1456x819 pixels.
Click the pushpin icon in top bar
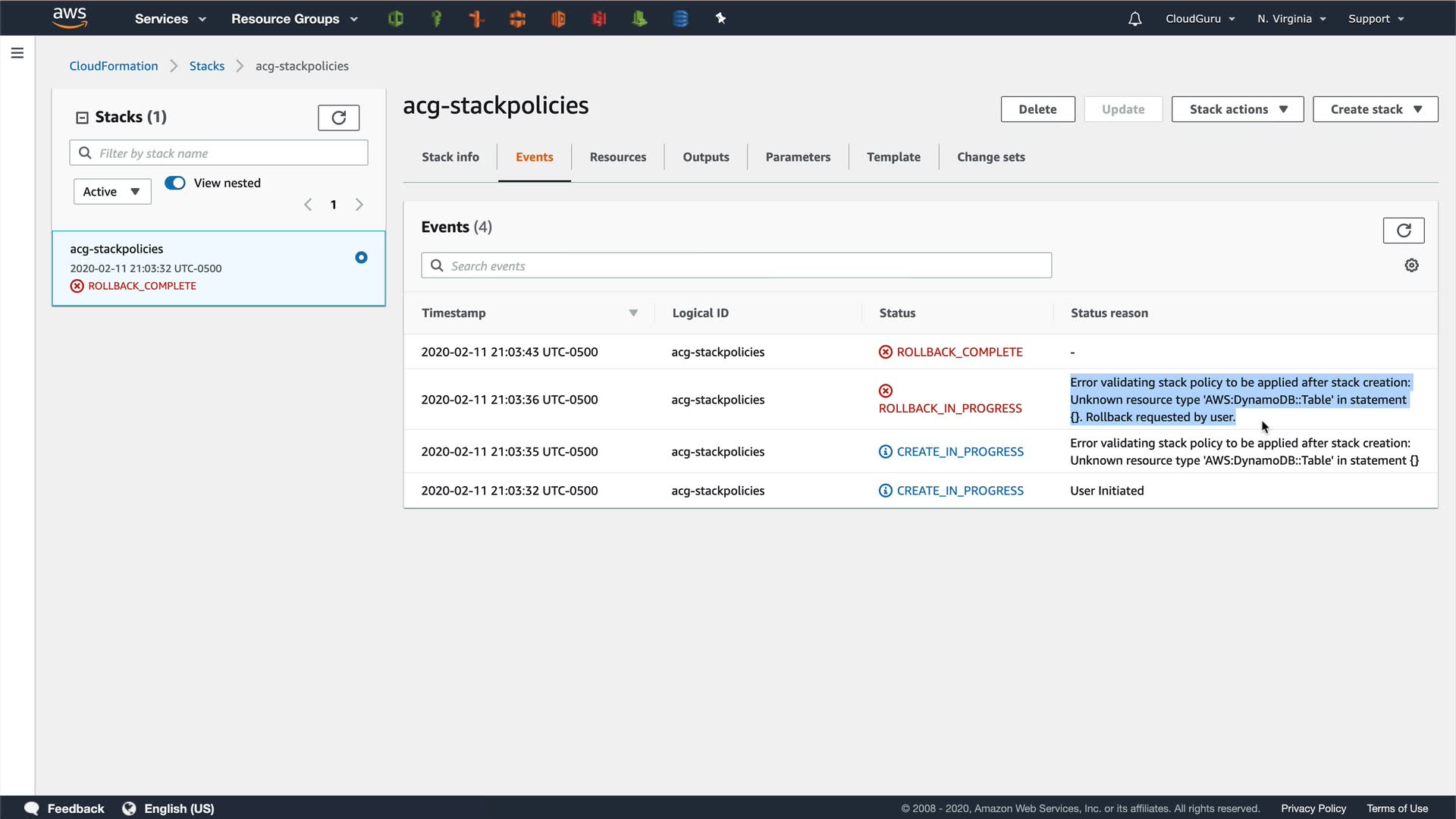pos(720,19)
